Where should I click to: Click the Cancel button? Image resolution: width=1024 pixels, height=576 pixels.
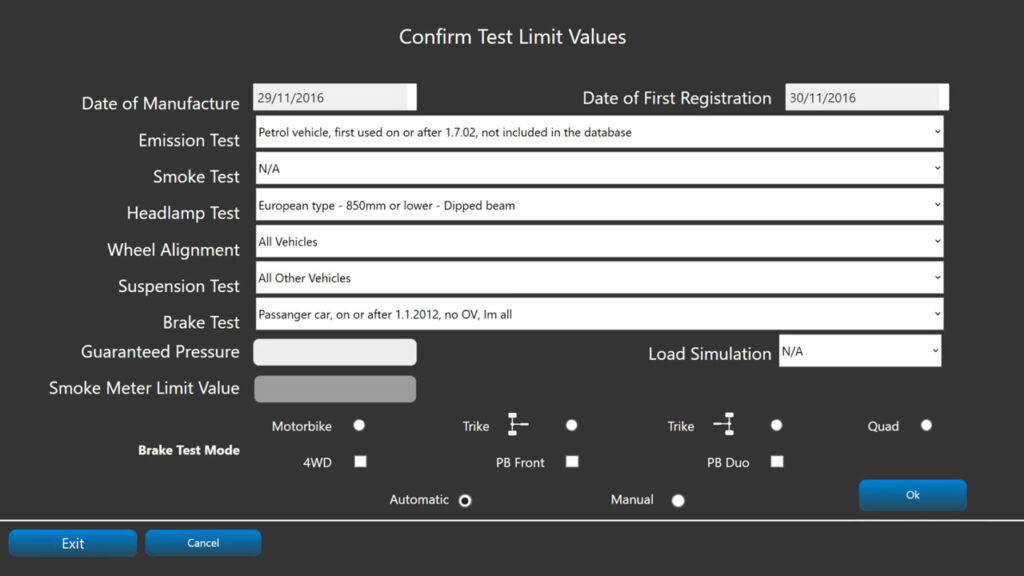[x=203, y=543]
